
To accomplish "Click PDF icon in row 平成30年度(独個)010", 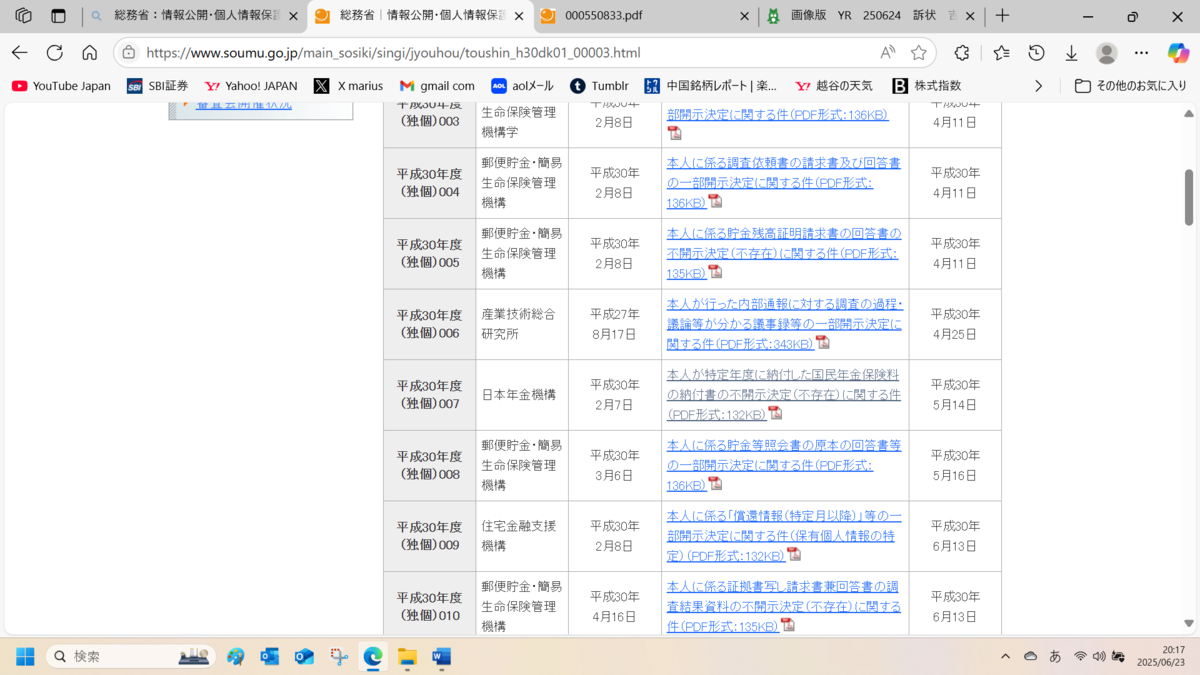I will [x=788, y=625].
